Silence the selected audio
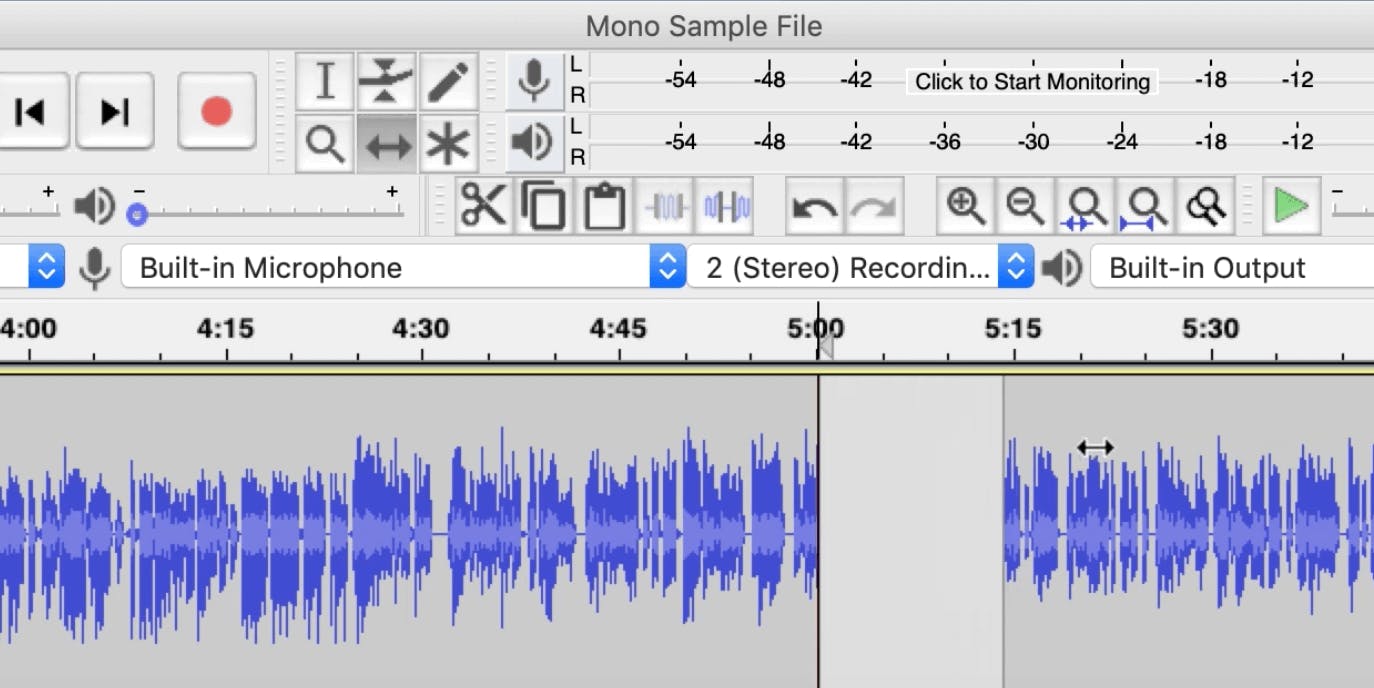Image resolution: width=1374 pixels, height=688 pixels. pyautogui.click(x=724, y=205)
